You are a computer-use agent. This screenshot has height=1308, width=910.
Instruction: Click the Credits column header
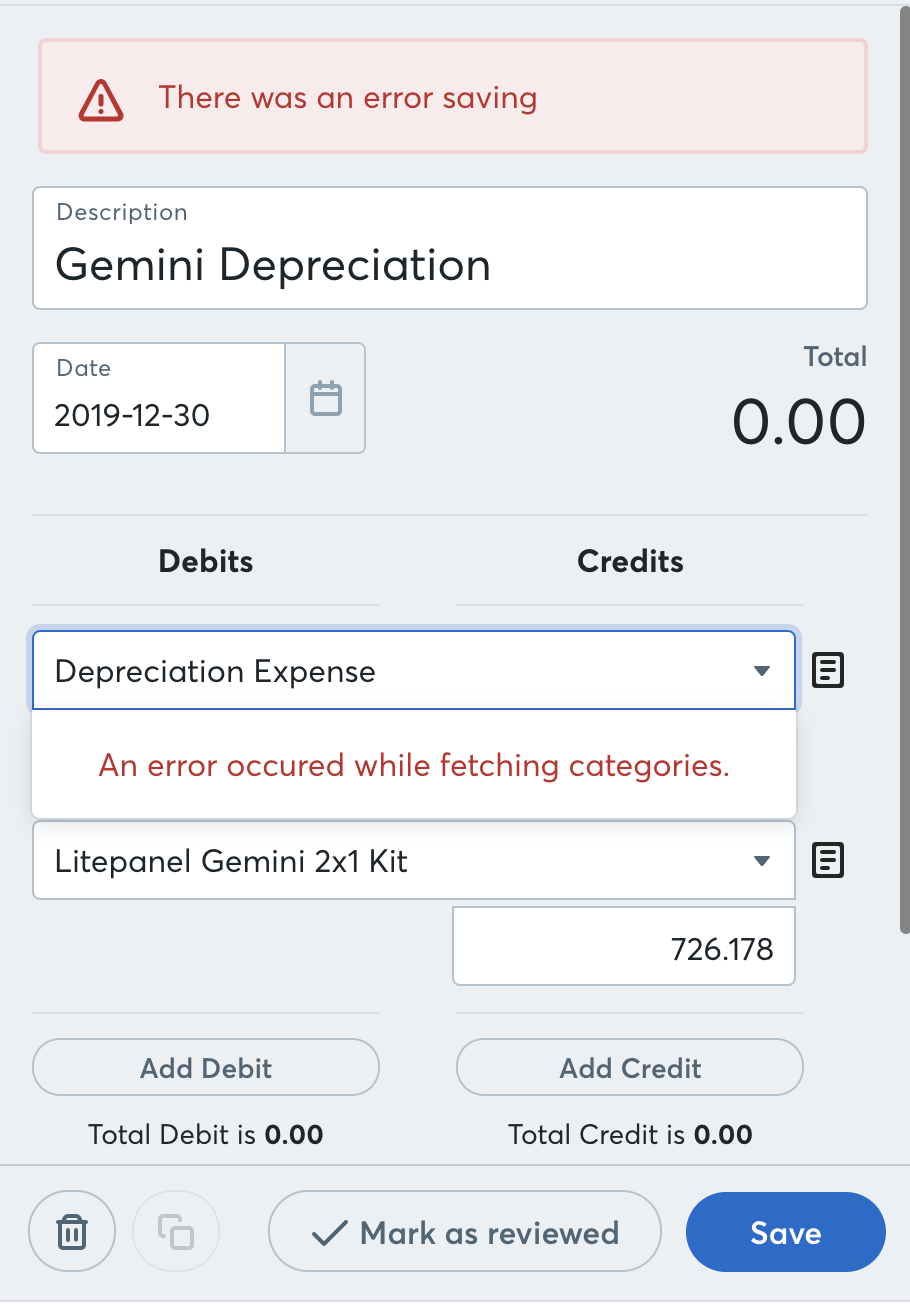coord(630,561)
